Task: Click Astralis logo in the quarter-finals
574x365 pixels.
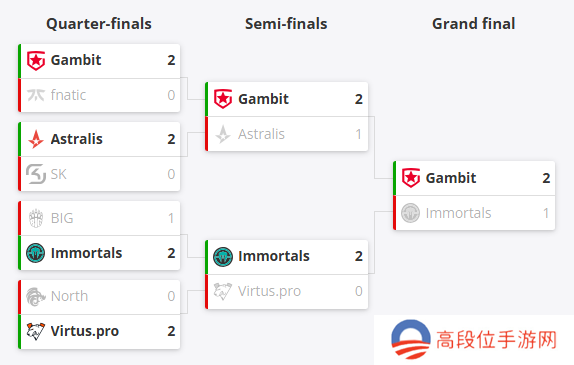Action: (36, 139)
